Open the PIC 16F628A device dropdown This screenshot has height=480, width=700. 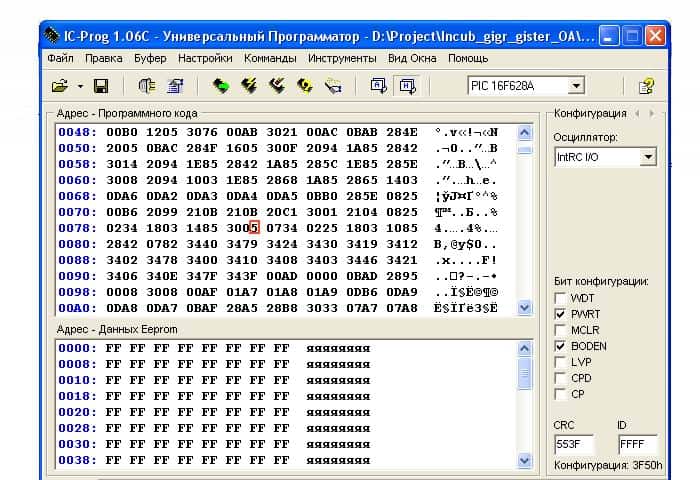[576, 85]
